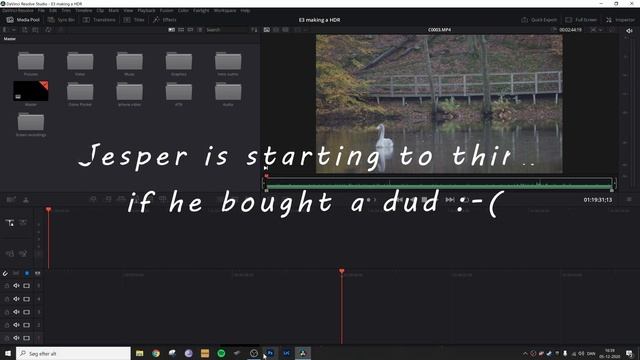The width and height of the screenshot is (640, 360).
Task: Open Google Chrome from taskbar
Action: click(x=156, y=353)
